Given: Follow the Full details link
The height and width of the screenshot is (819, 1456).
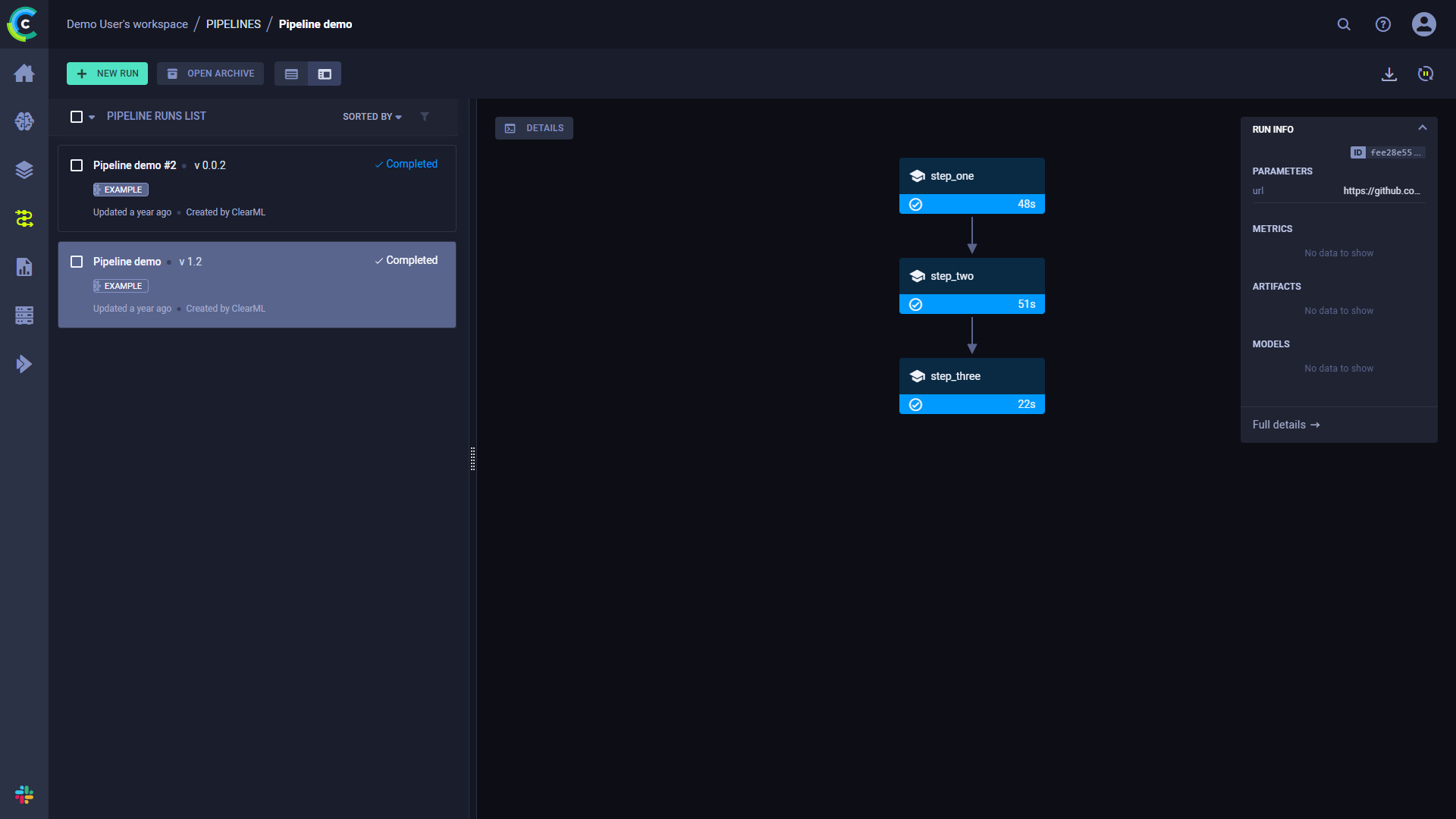Looking at the screenshot, I should 1285,425.
